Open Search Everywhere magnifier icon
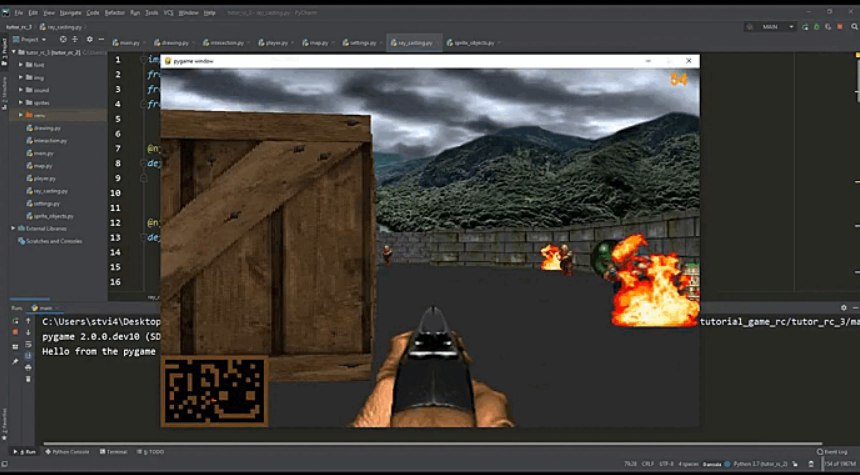This screenshot has width=860, height=475. pyautogui.click(x=854, y=27)
